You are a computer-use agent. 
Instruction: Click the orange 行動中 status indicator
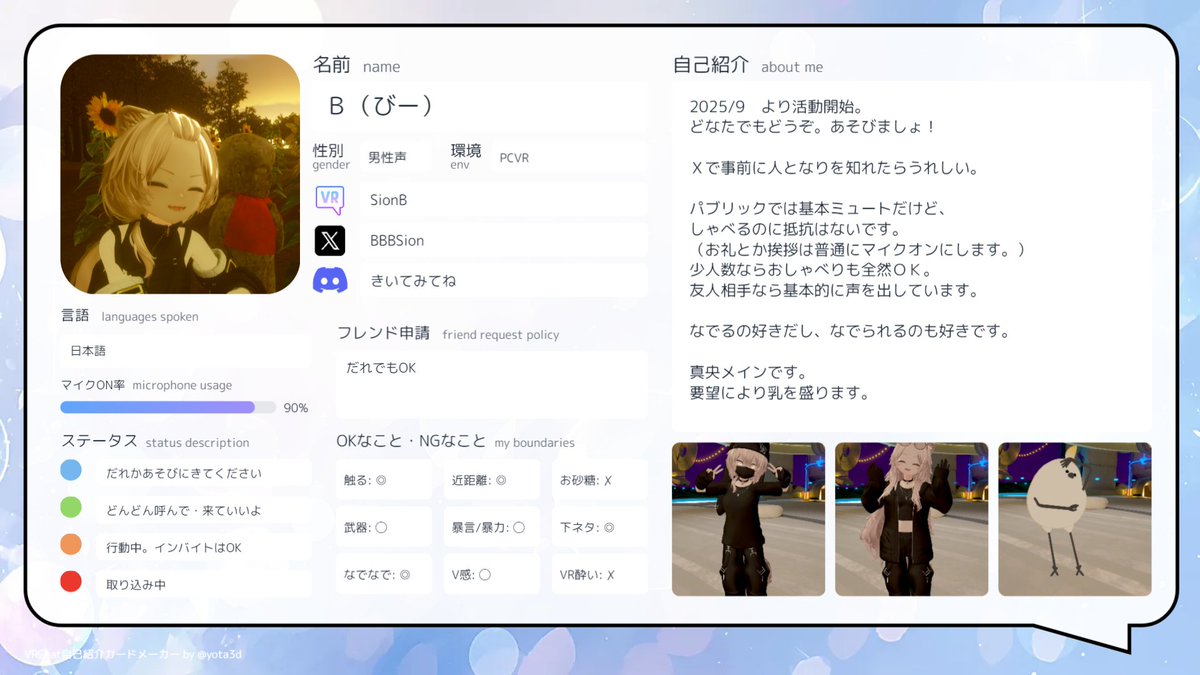click(70, 545)
